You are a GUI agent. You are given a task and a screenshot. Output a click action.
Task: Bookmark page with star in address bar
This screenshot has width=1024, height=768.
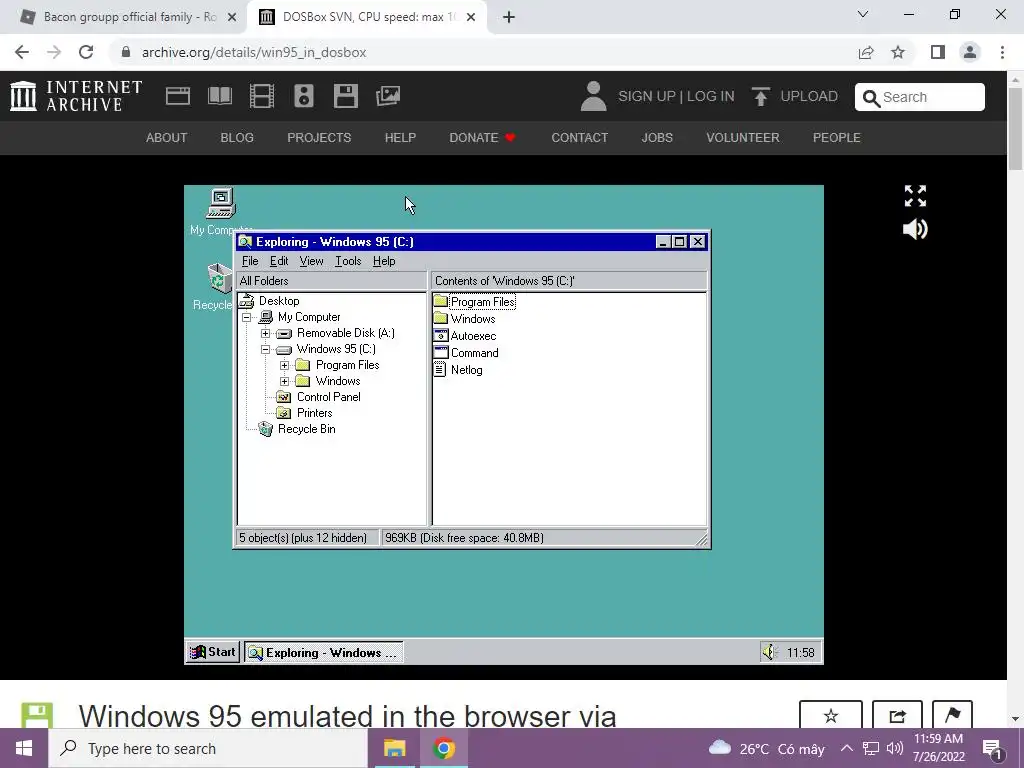tap(898, 52)
